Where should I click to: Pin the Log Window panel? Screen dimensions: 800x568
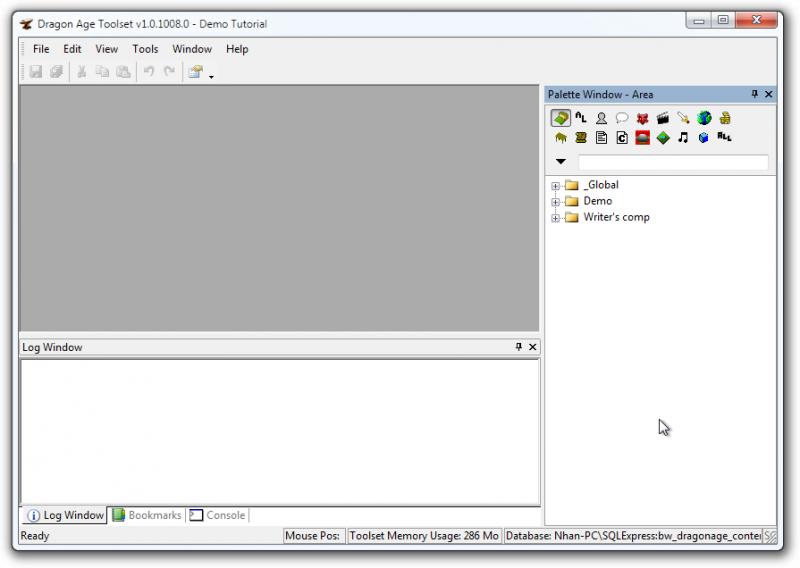click(519, 347)
